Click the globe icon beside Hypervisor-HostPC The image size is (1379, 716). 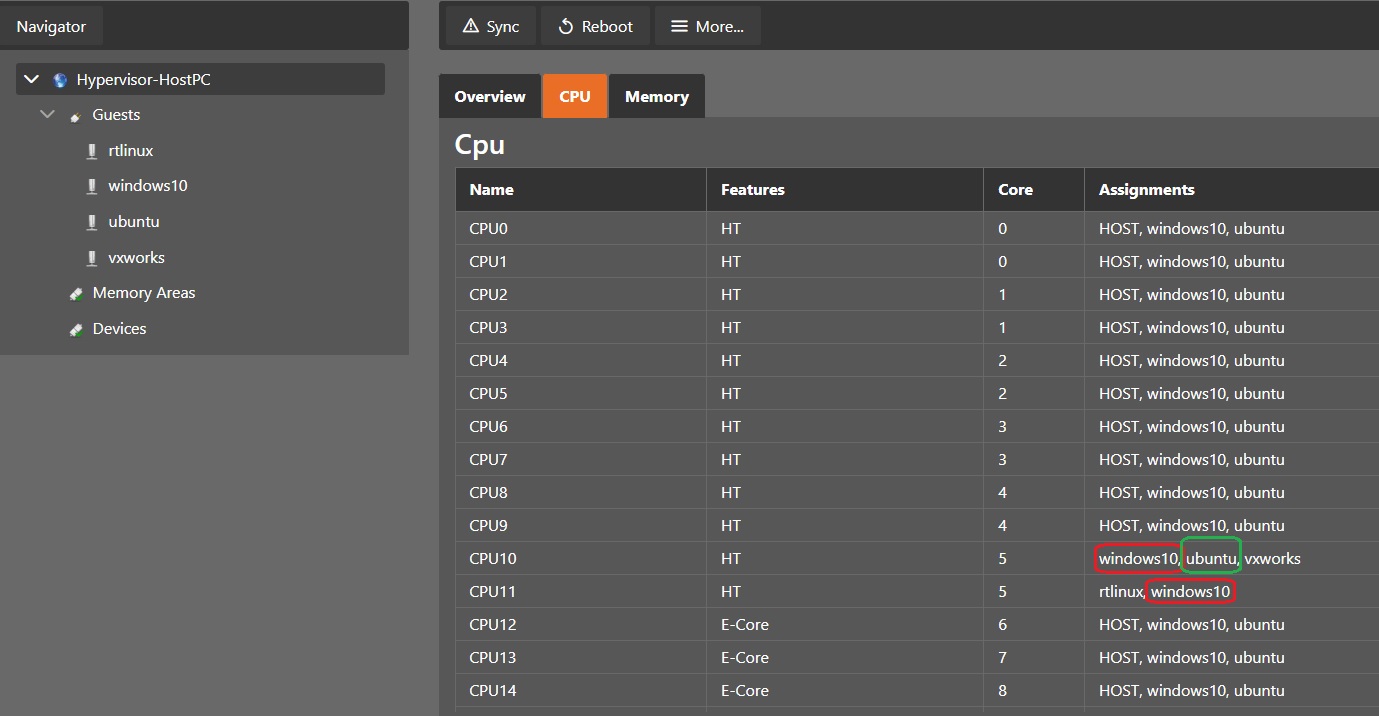point(60,80)
